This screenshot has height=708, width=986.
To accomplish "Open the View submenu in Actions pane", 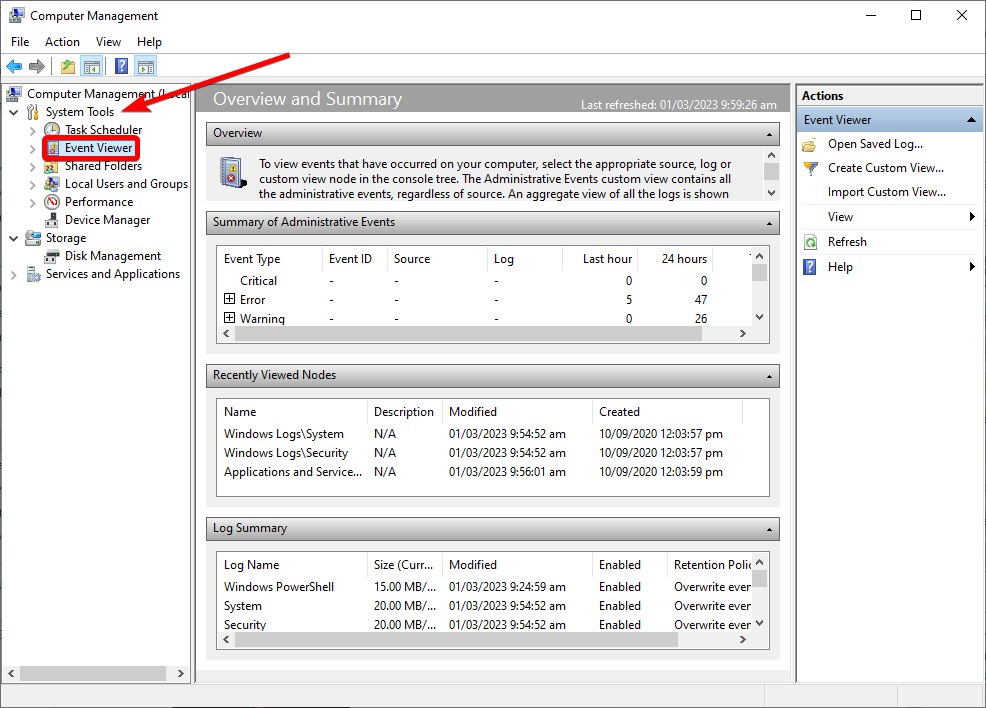I will (890, 217).
